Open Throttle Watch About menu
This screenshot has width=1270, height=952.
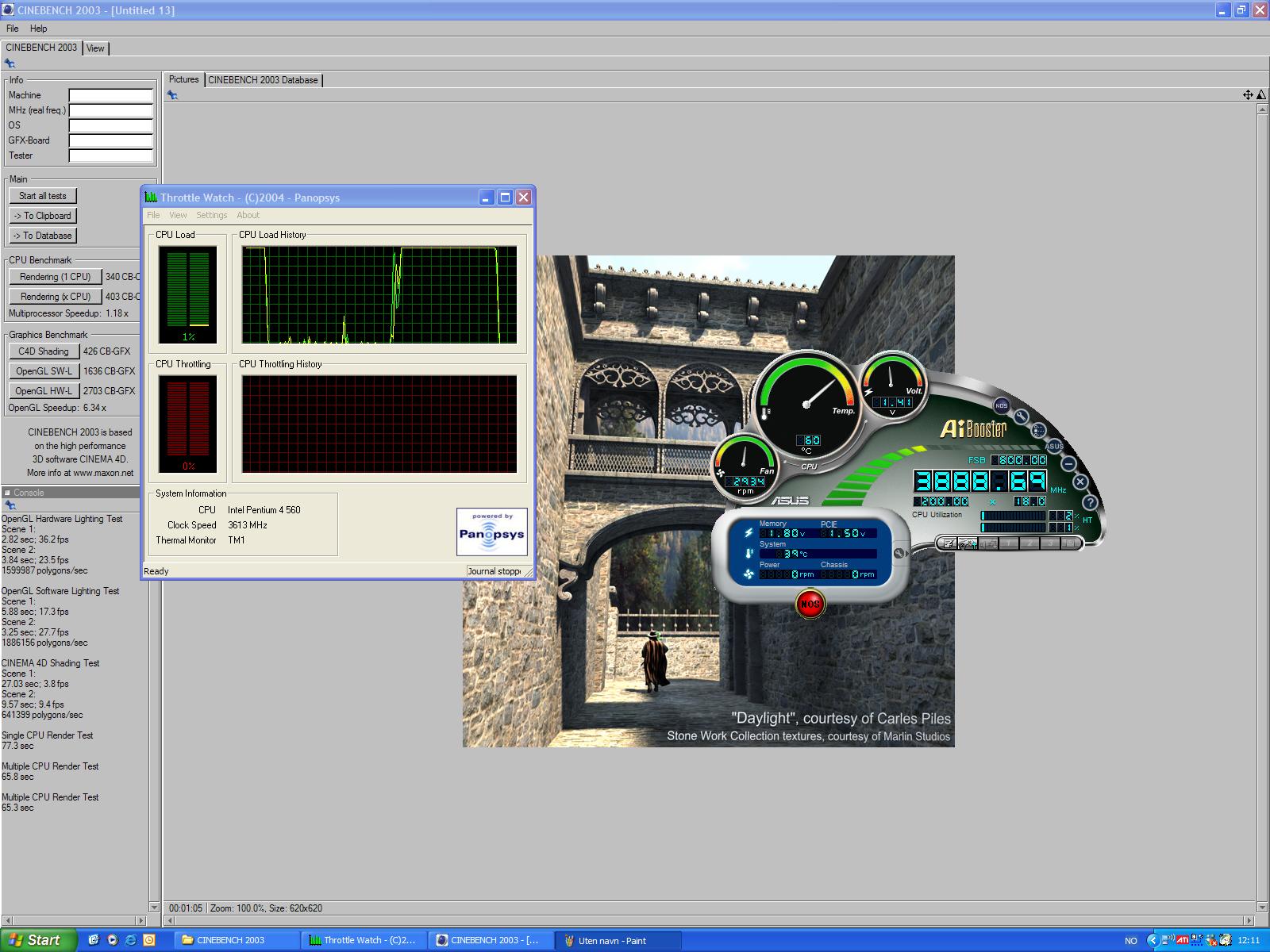pos(248,215)
